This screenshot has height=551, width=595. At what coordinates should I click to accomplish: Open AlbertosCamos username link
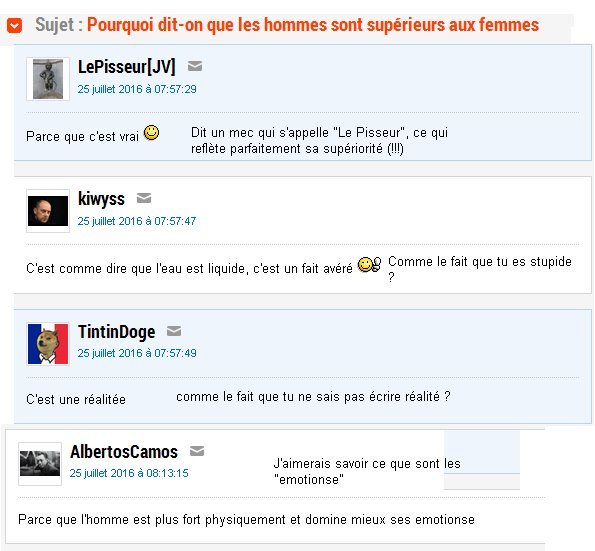[x=124, y=452]
